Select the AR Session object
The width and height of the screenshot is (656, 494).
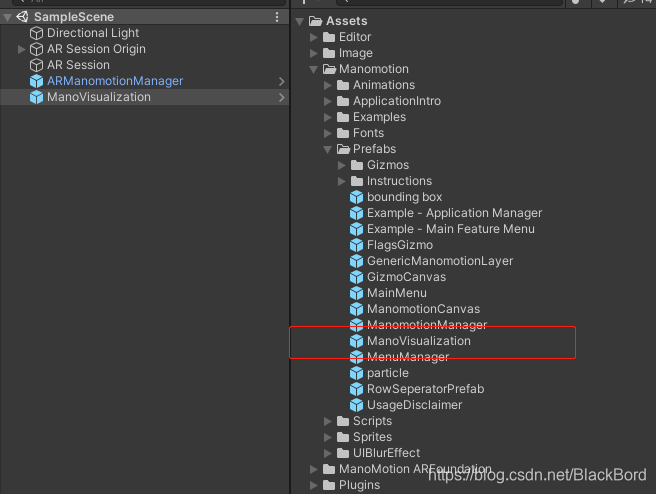point(144,65)
